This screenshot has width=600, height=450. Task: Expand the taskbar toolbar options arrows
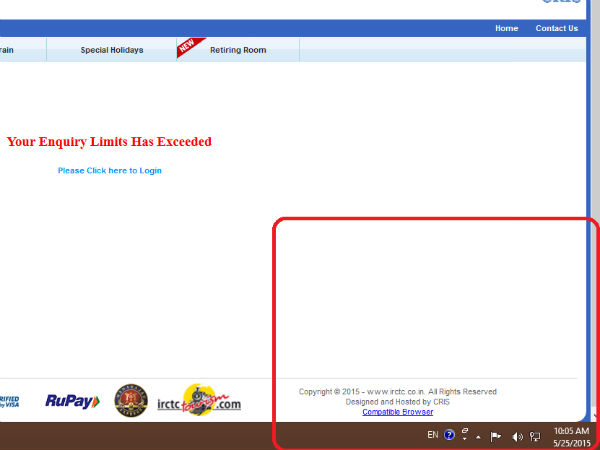[465, 434]
